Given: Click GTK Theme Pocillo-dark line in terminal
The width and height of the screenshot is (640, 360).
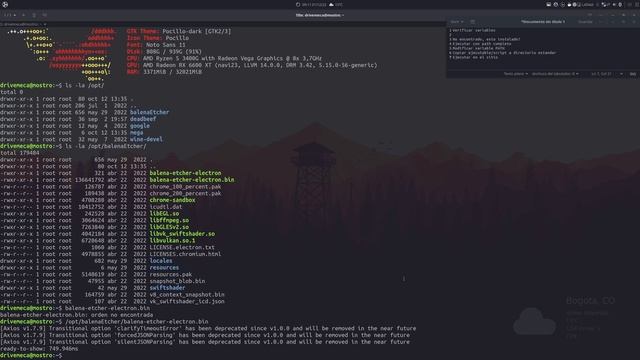Looking at the screenshot, I should [179, 31].
